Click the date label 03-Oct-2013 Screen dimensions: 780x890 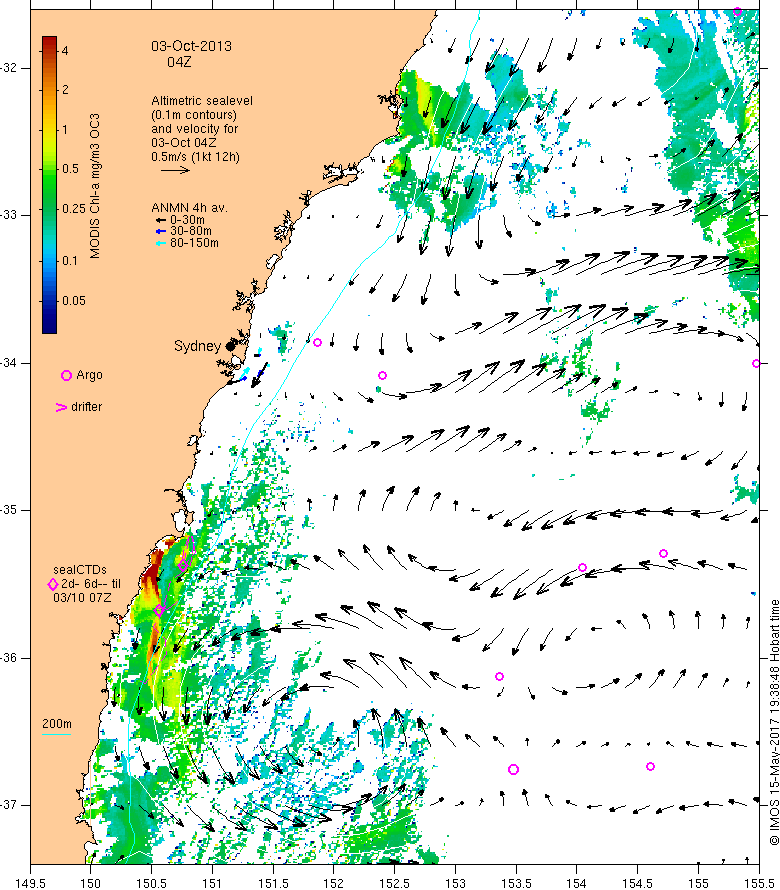click(x=191, y=46)
